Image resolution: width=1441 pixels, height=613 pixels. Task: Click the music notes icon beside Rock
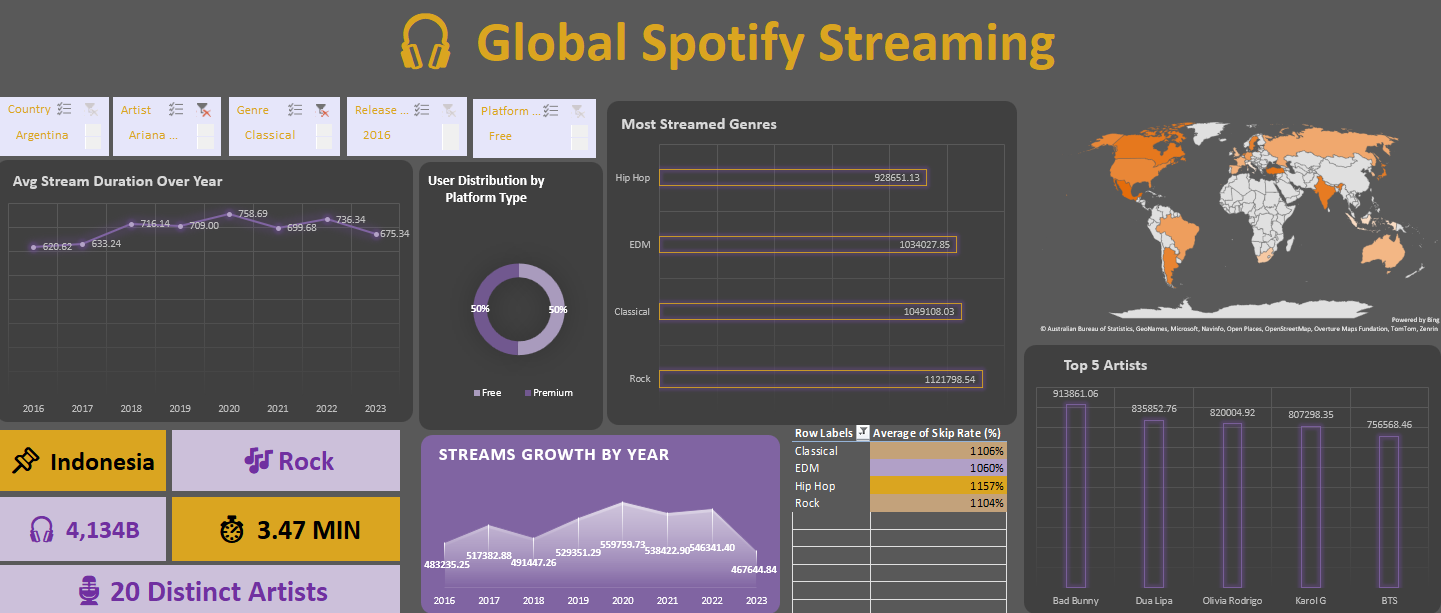259,461
